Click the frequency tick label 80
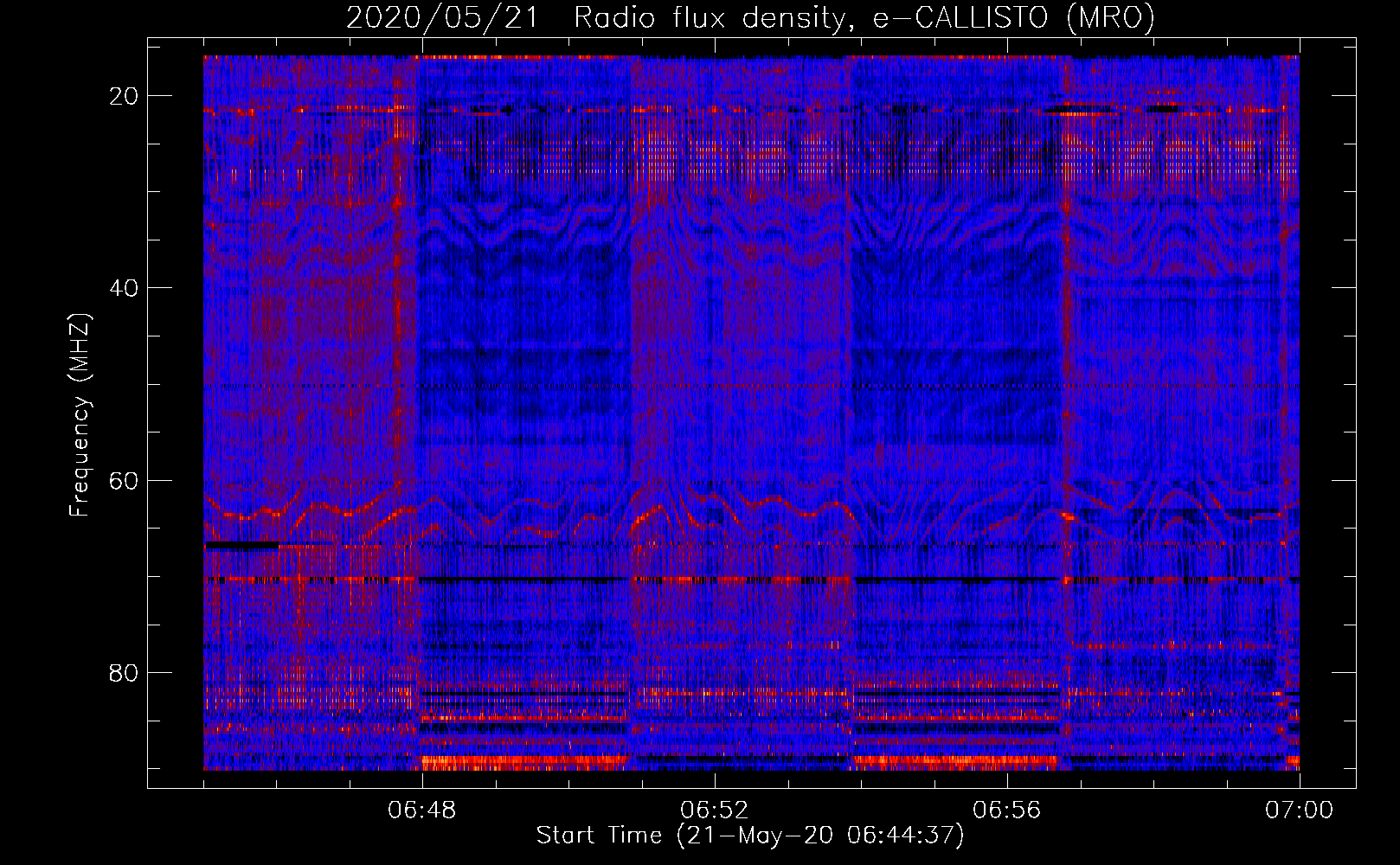Image resolution: width=1400 pixels, height=865 pixels. pos(125,672)
